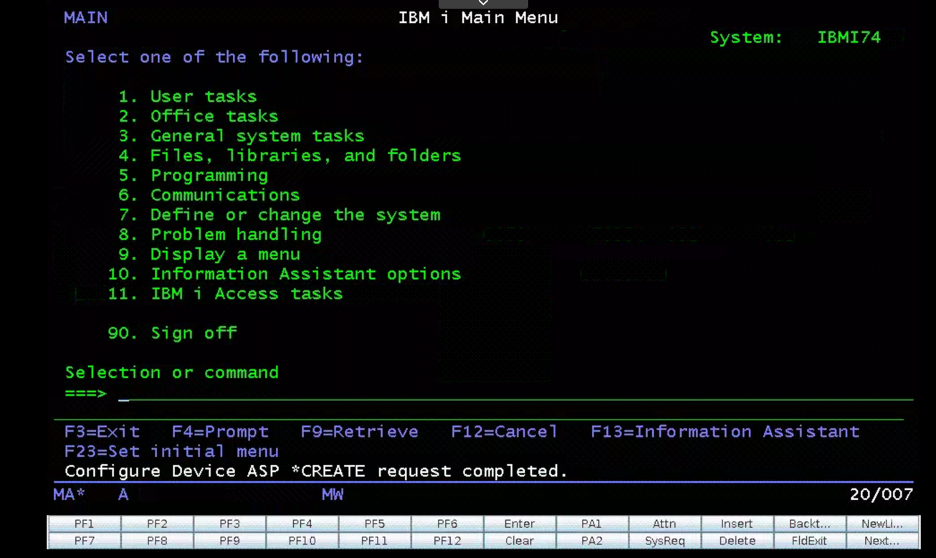936x558 pixels.
Task: Click the PA1 key button
Action: pos(592,523)
